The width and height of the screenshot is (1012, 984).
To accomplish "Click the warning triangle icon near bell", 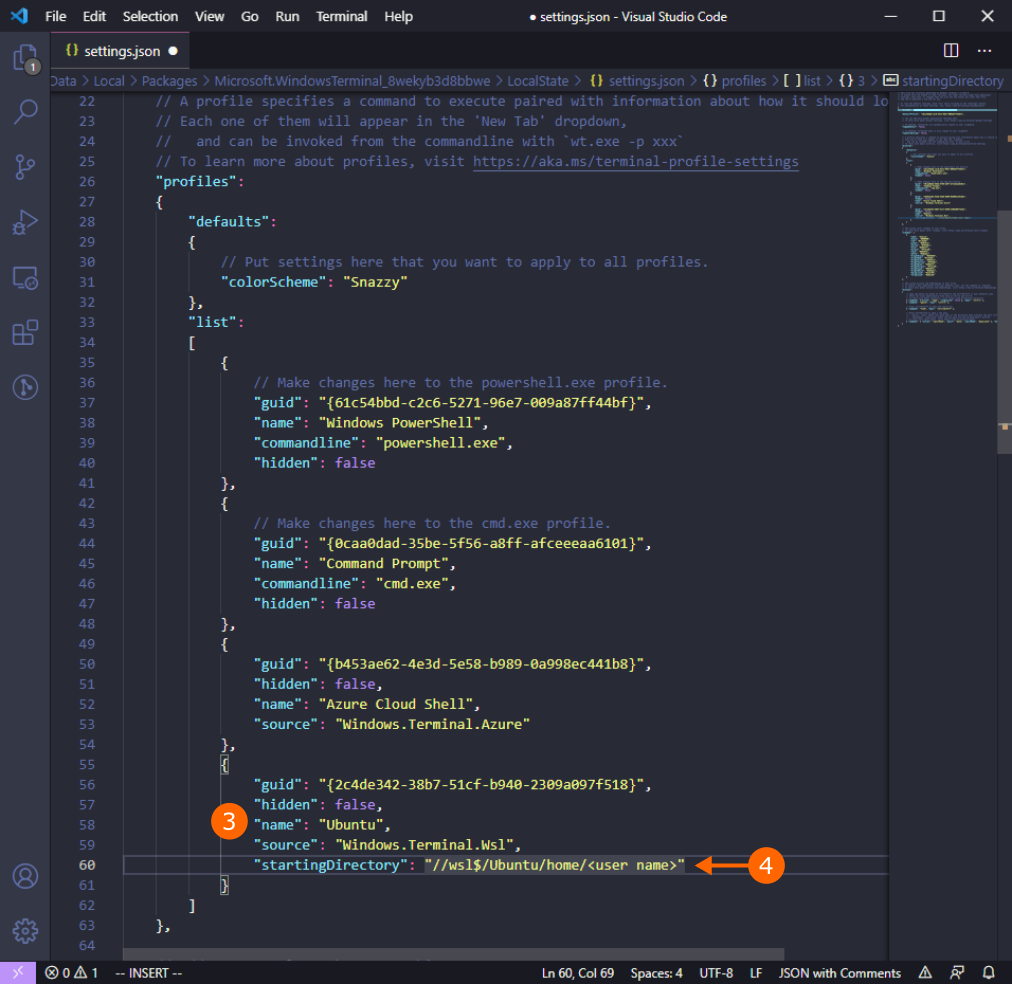I will click(925, 972).
